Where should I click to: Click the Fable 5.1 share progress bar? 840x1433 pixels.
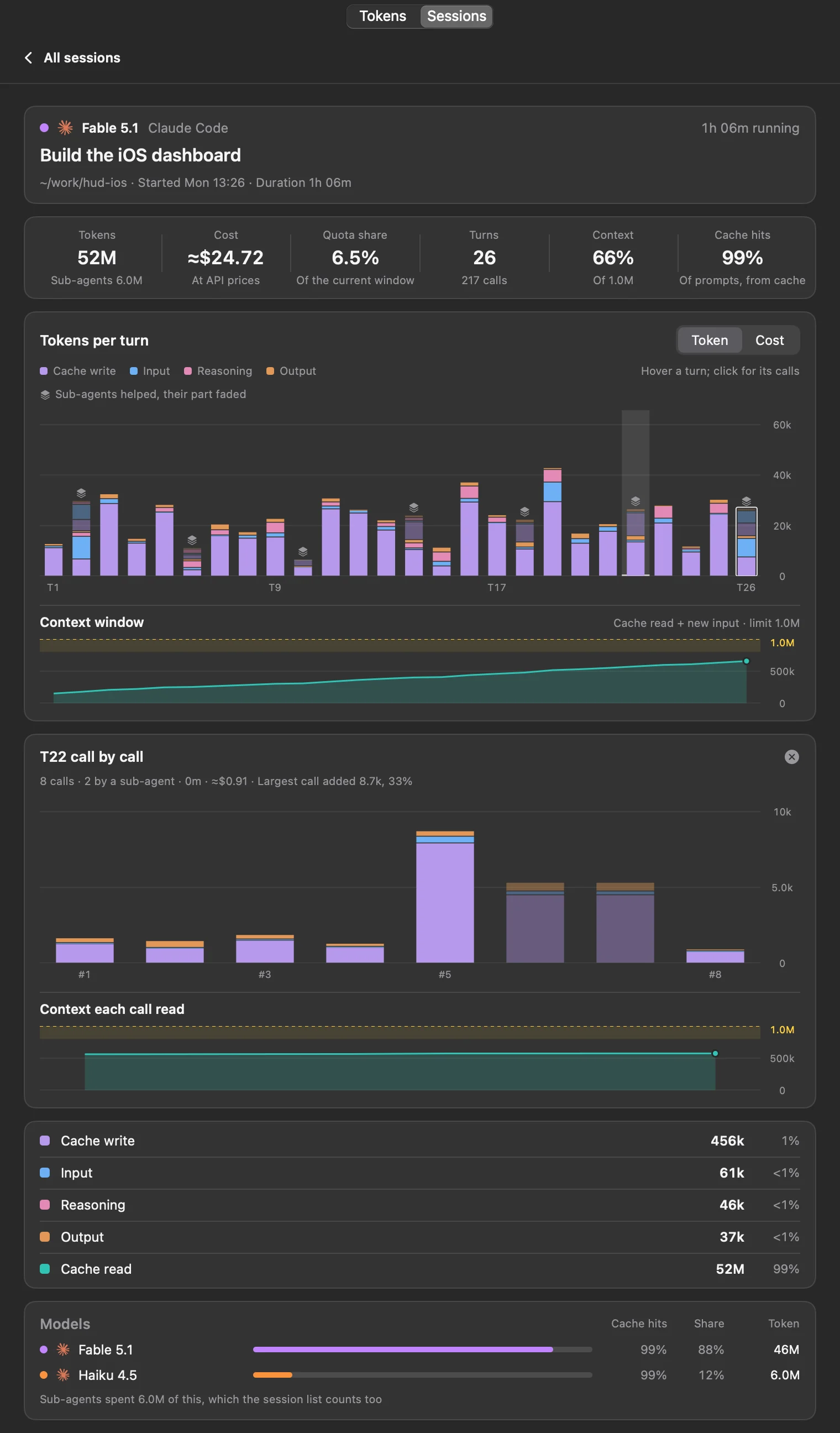click(x=422, y=1350)
